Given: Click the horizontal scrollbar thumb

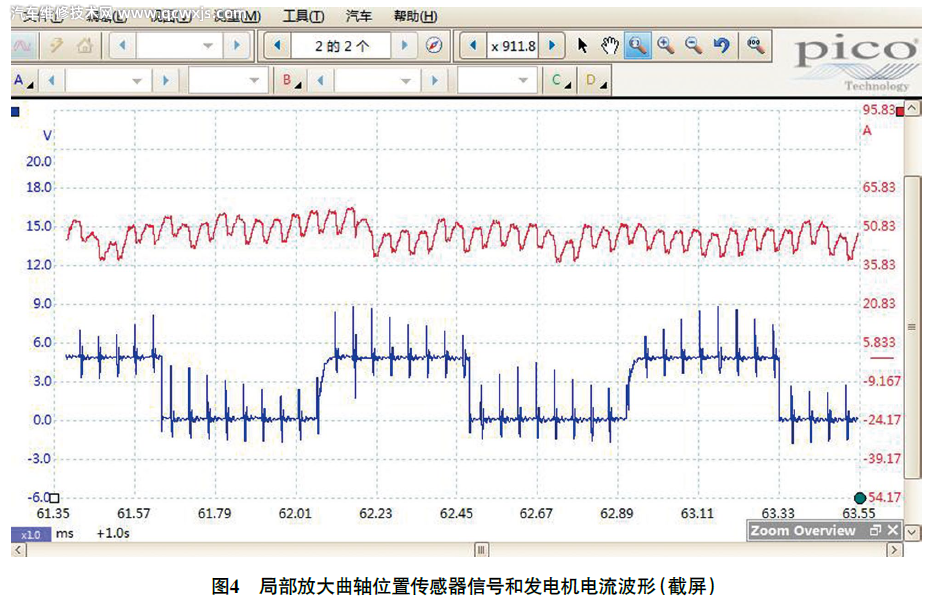Looking at the screenshot, I should point(481,549).
